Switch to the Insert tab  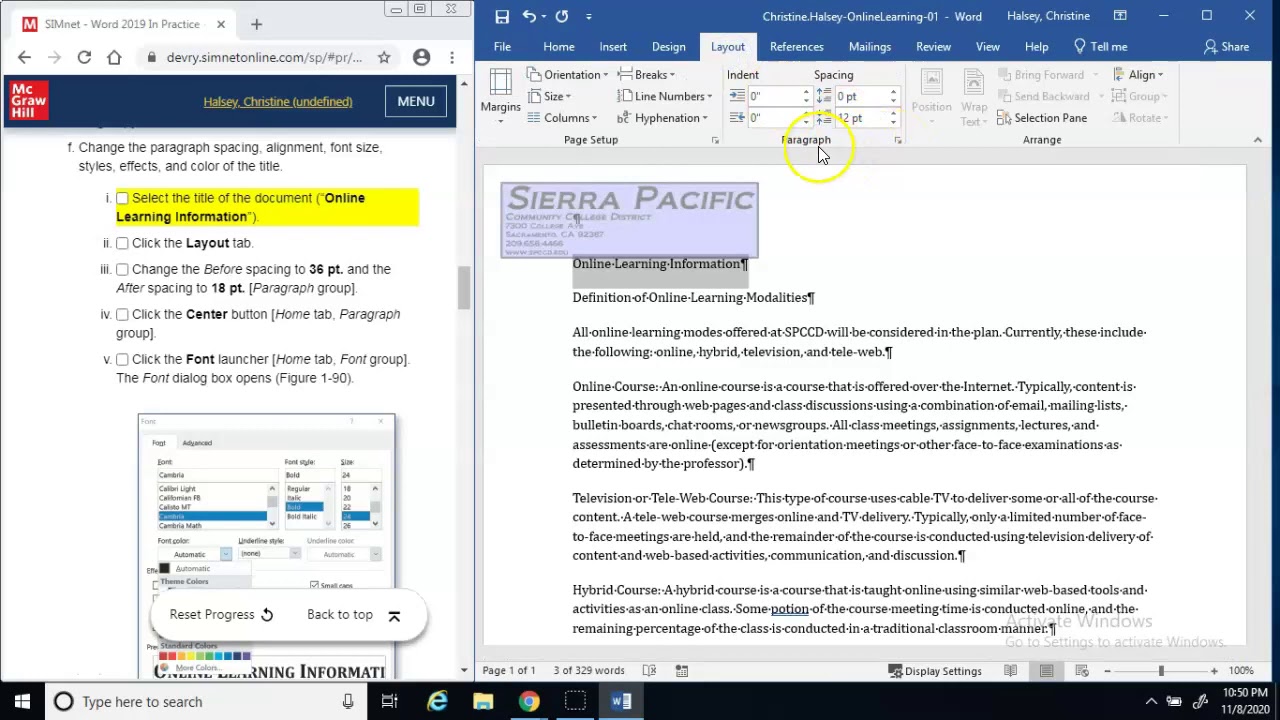coord(613,47)
